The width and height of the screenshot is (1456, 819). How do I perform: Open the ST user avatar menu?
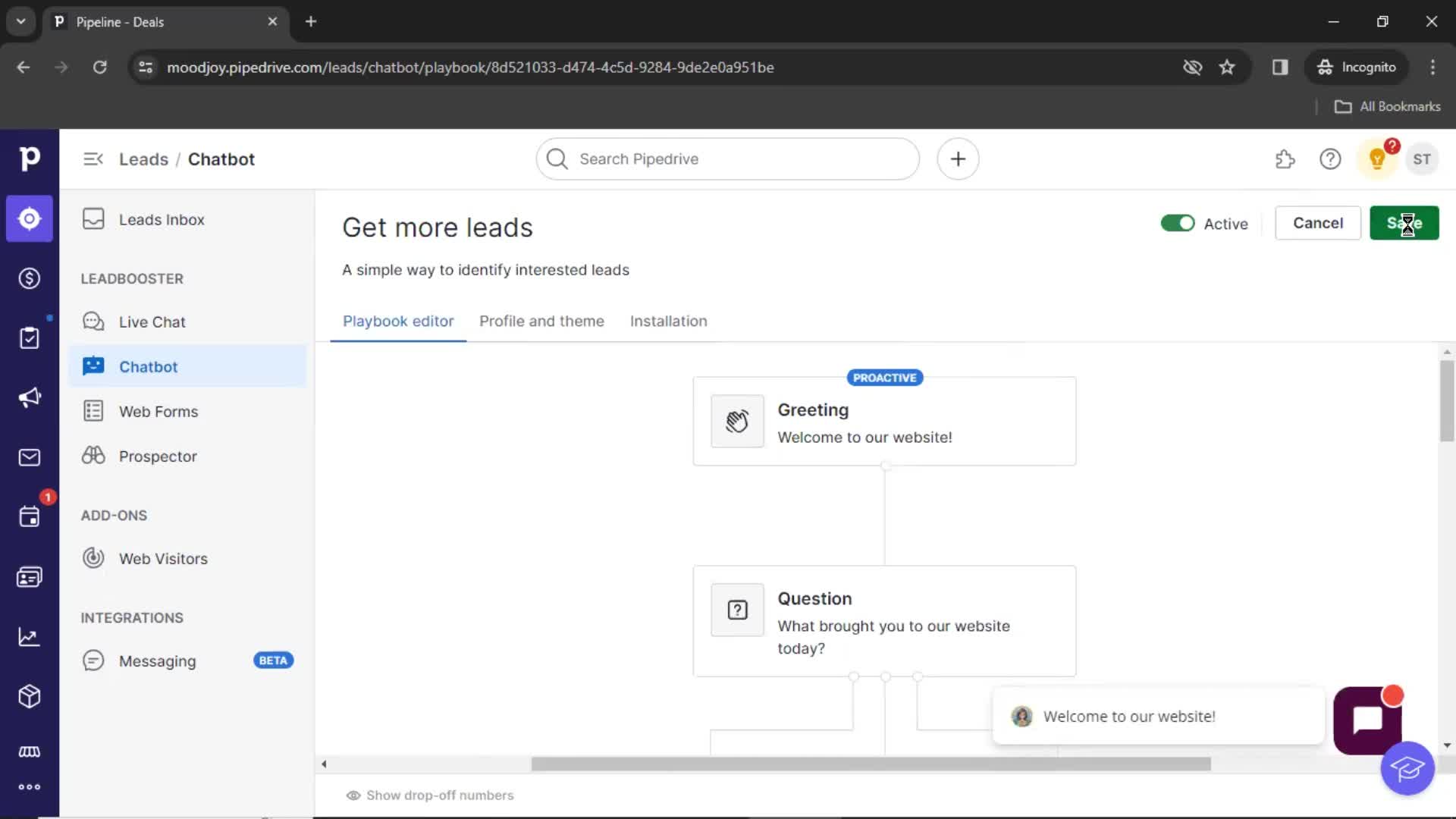[1422, 159]
